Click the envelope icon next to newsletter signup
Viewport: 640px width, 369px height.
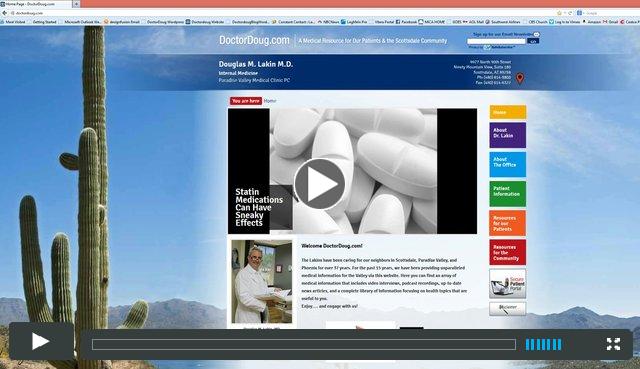pos(536,34)
